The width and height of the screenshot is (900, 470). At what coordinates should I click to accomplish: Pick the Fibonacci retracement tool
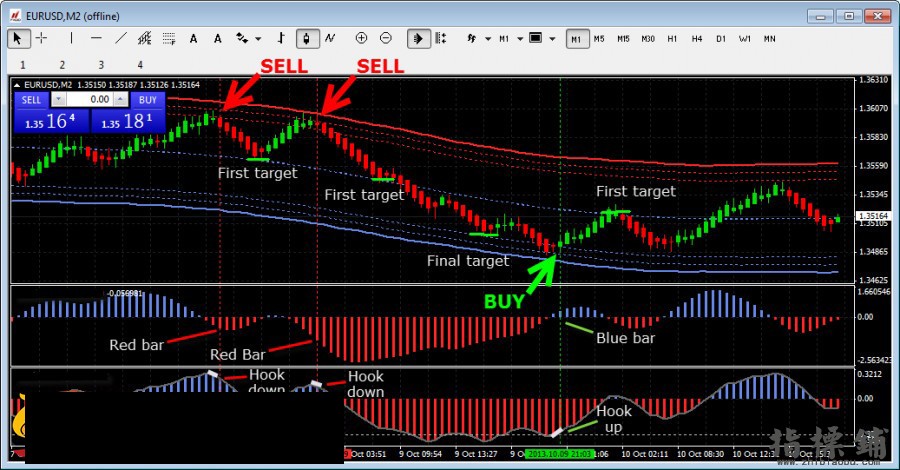click(169, 38)
